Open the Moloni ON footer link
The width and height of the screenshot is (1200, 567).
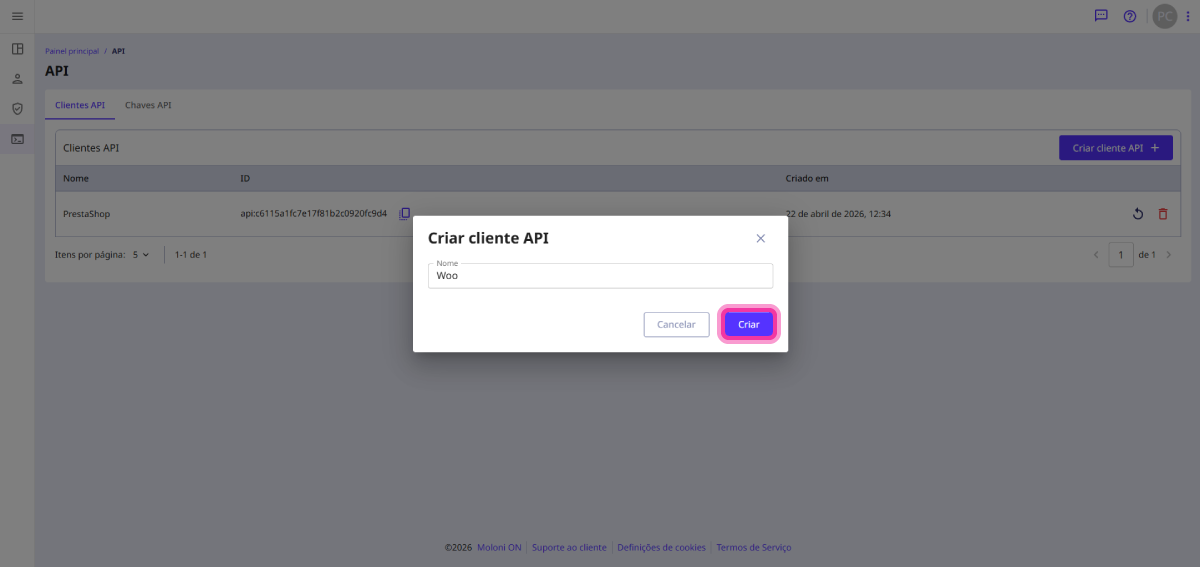pyautogui.click(x=498, y=548)
